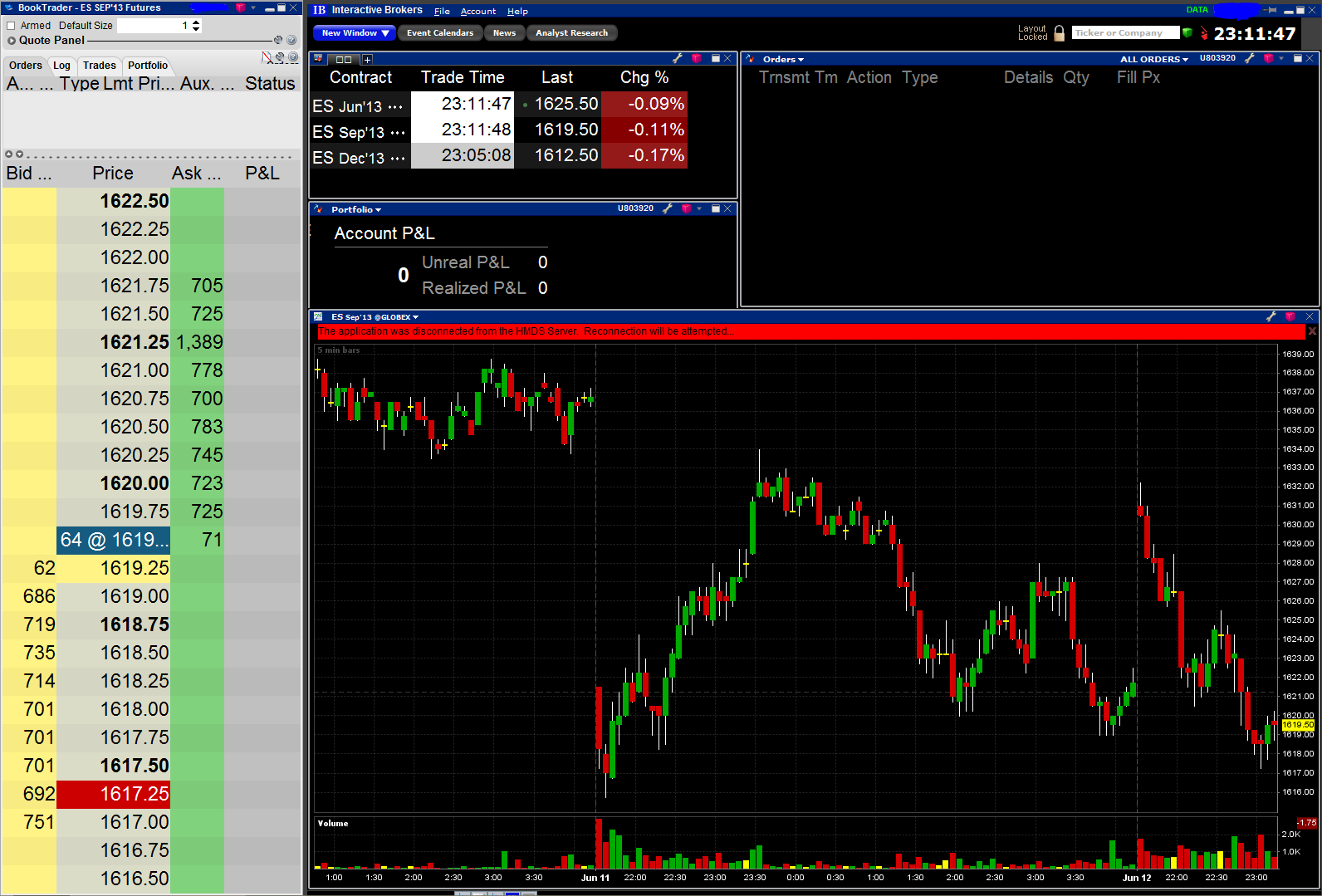Open the Help menu
Image resolution: width=1322 pixels, height=896 pixels.
[517, 11]
